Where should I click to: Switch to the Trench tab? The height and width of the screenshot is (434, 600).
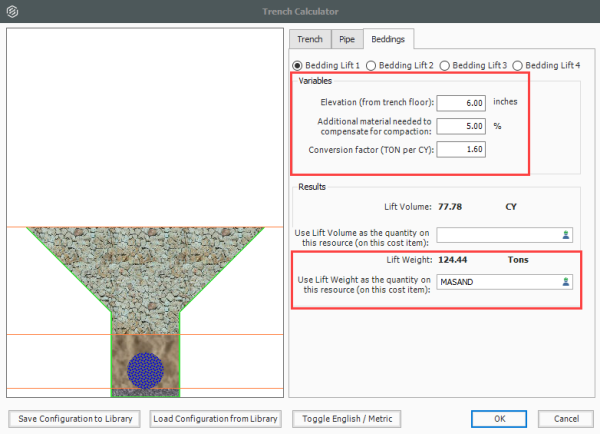click(310, 39)
